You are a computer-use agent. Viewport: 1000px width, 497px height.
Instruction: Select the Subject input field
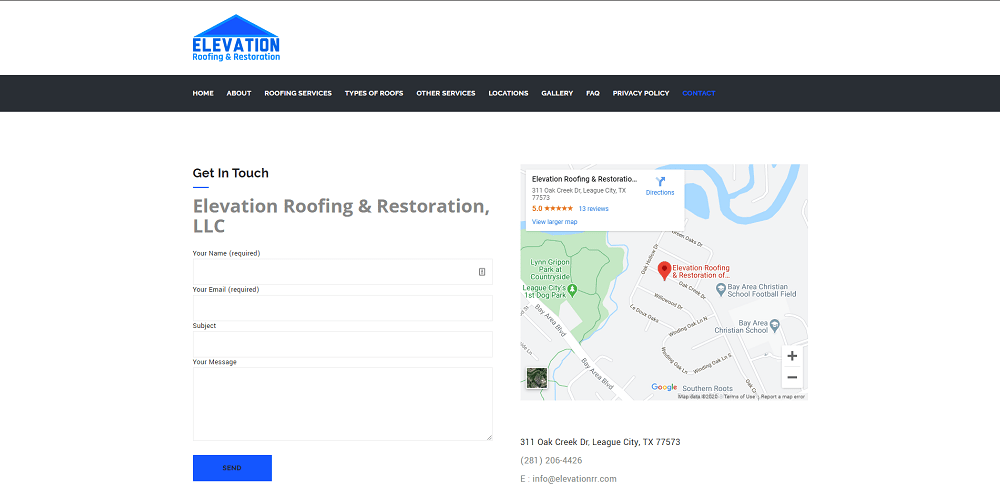coord(342,344)
